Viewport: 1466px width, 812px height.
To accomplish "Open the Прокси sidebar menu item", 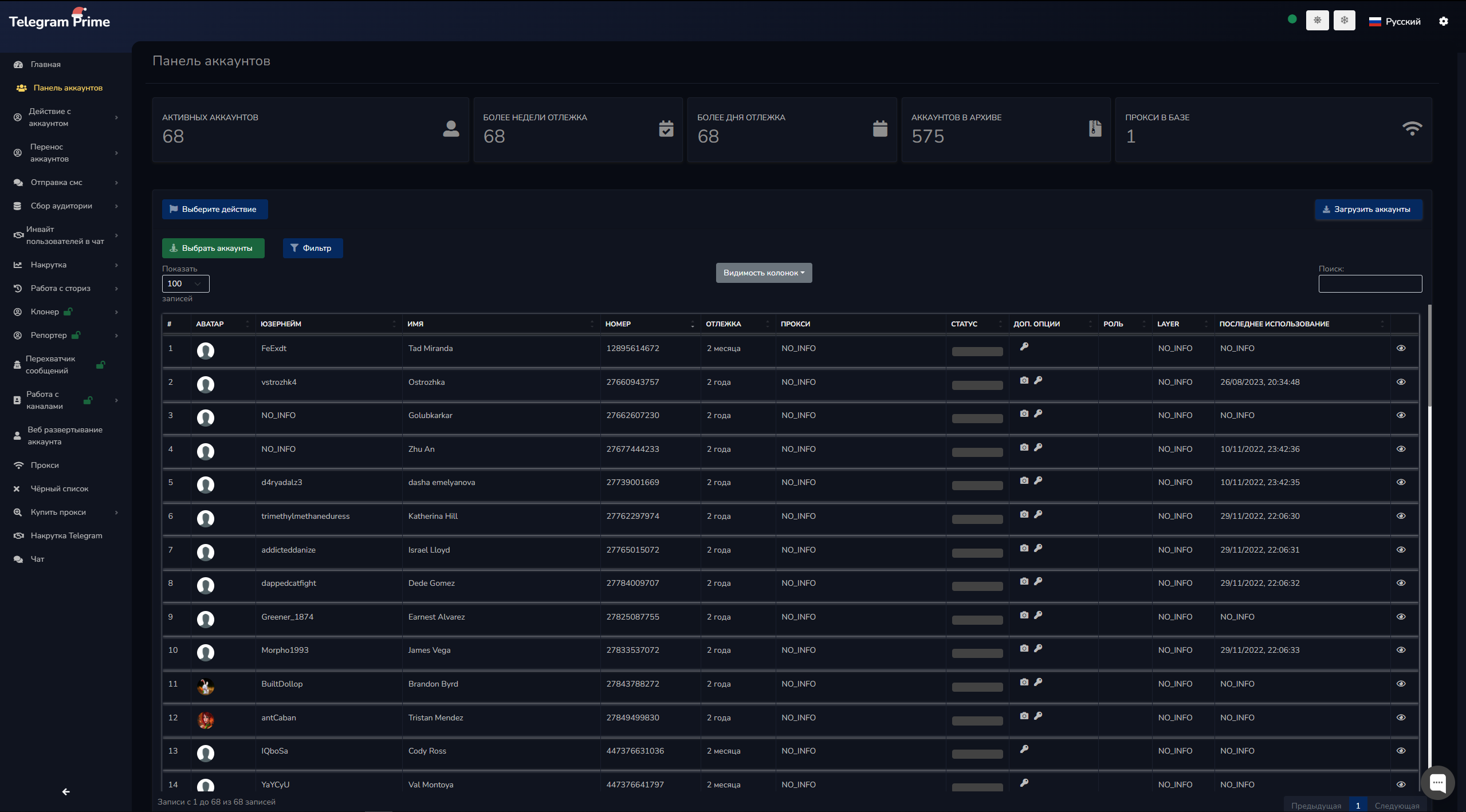I will pos(45,465).
